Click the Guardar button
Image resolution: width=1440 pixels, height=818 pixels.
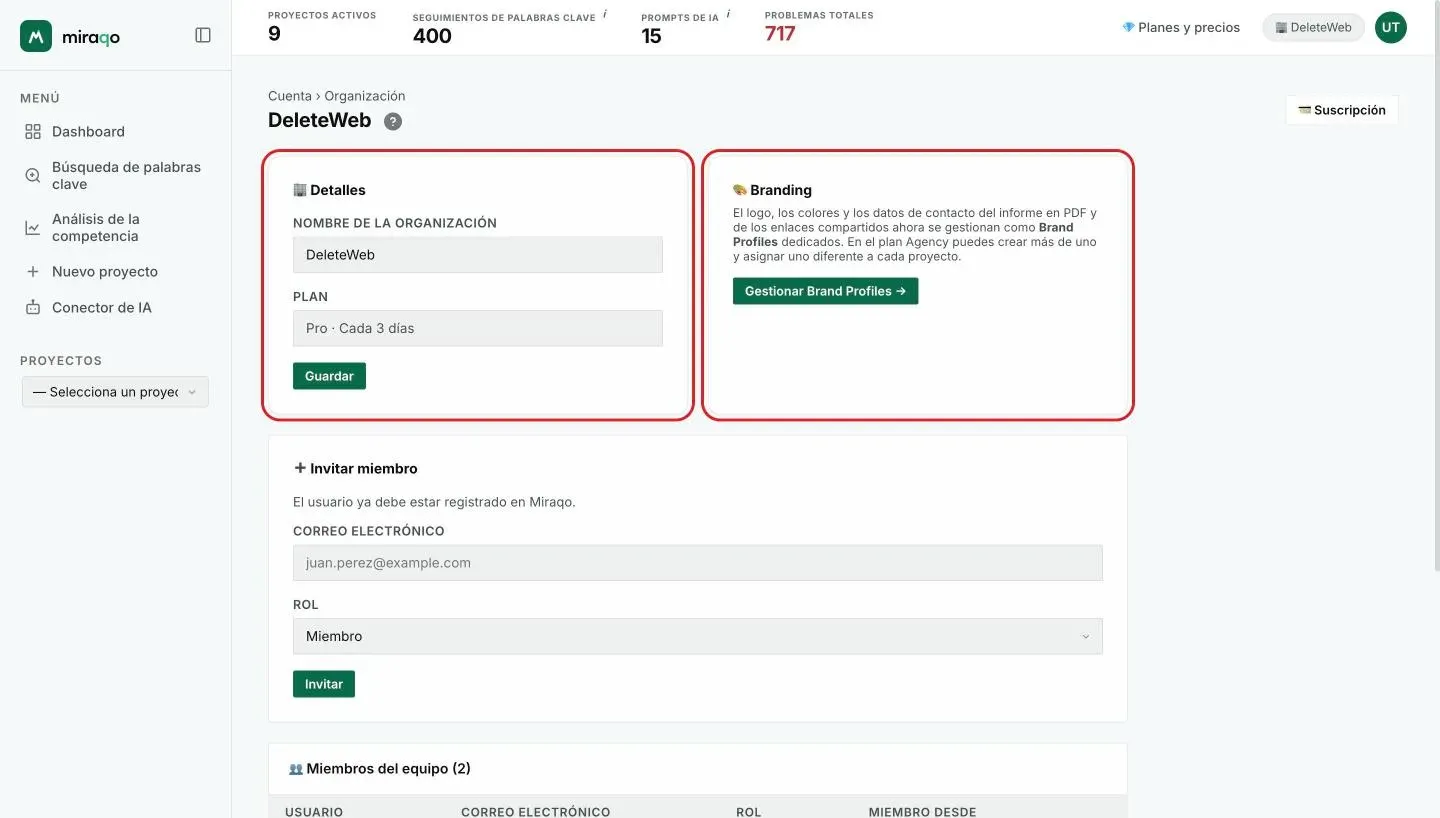click(x=329, y=376)
